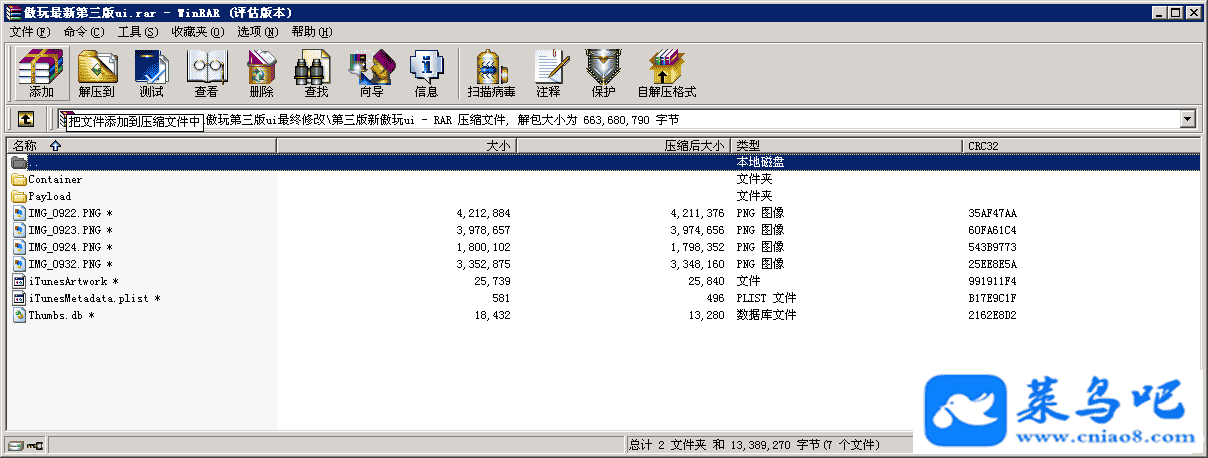Select the Container folder name

55,180
